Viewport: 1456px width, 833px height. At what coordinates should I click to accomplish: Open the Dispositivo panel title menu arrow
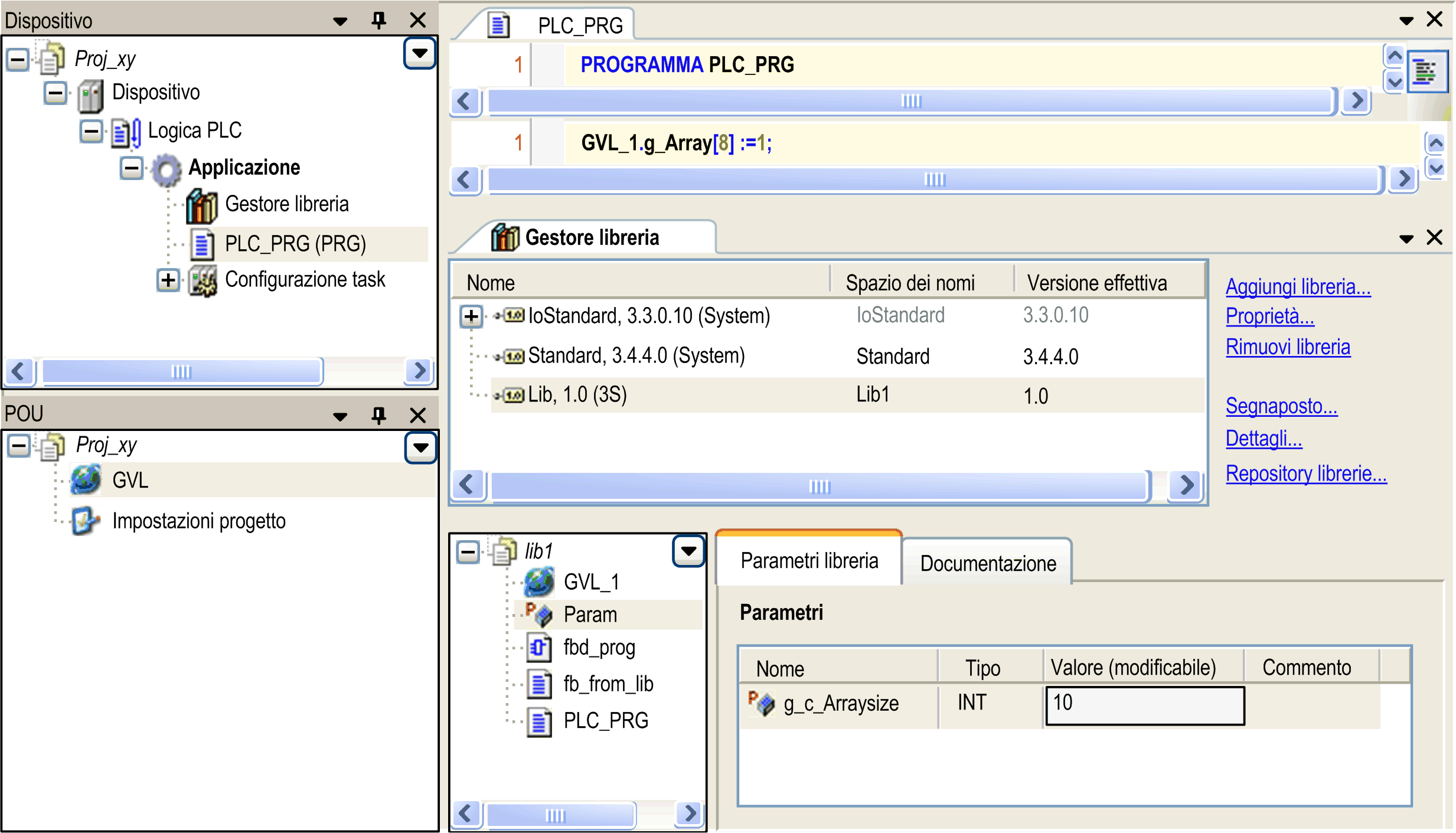(339, 21)
